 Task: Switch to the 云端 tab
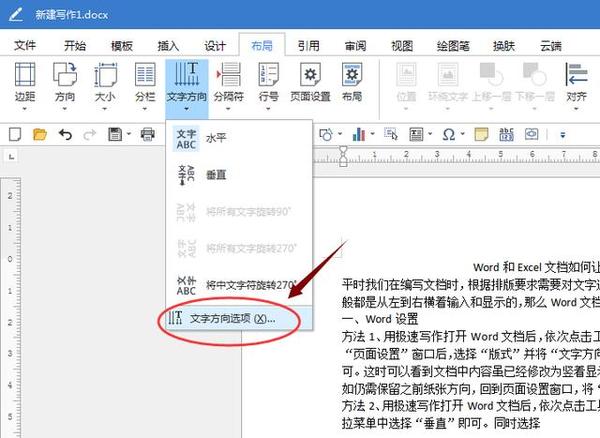coord(551,46)
